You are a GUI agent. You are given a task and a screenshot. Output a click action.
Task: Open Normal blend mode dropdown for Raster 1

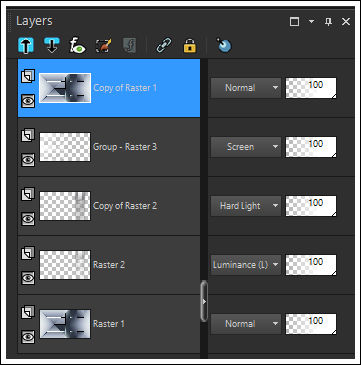(x=246, y=324)
